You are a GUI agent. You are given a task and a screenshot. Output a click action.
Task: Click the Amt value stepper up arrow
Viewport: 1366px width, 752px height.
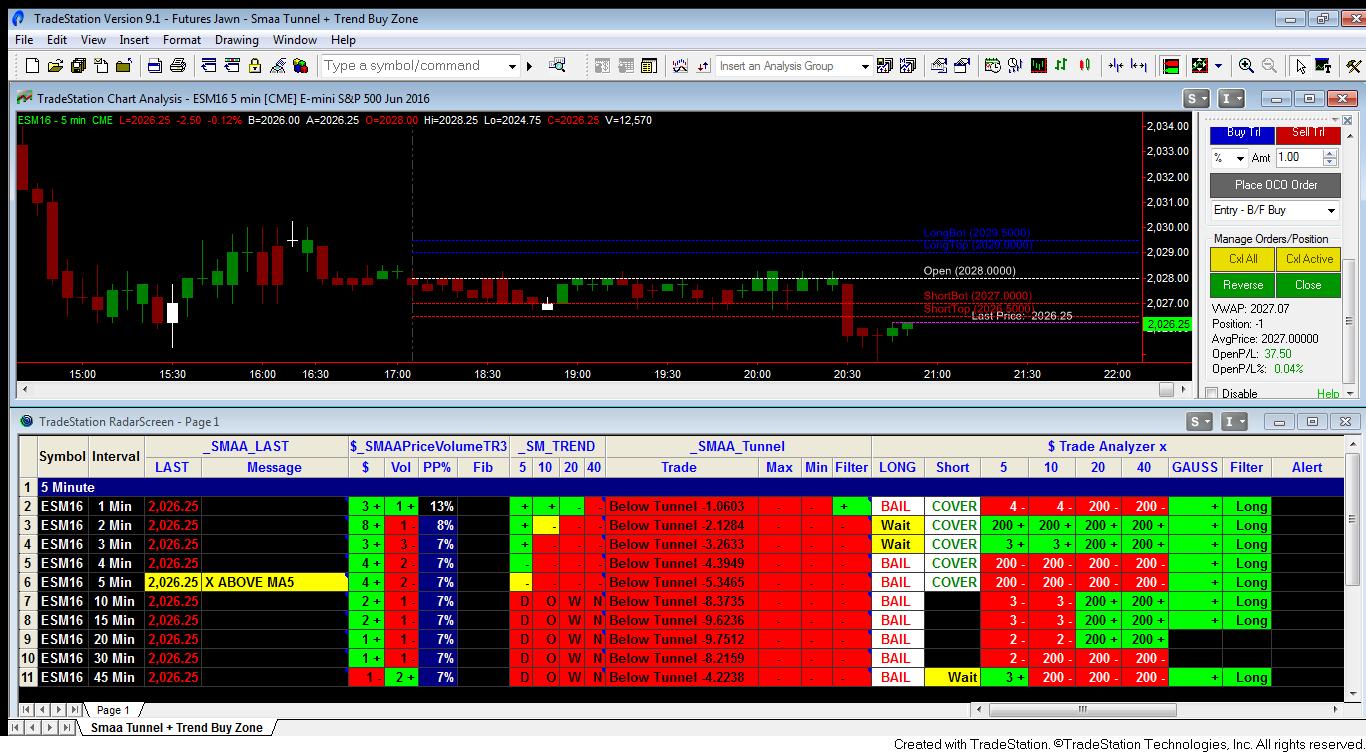click(x=1329, y=152)
